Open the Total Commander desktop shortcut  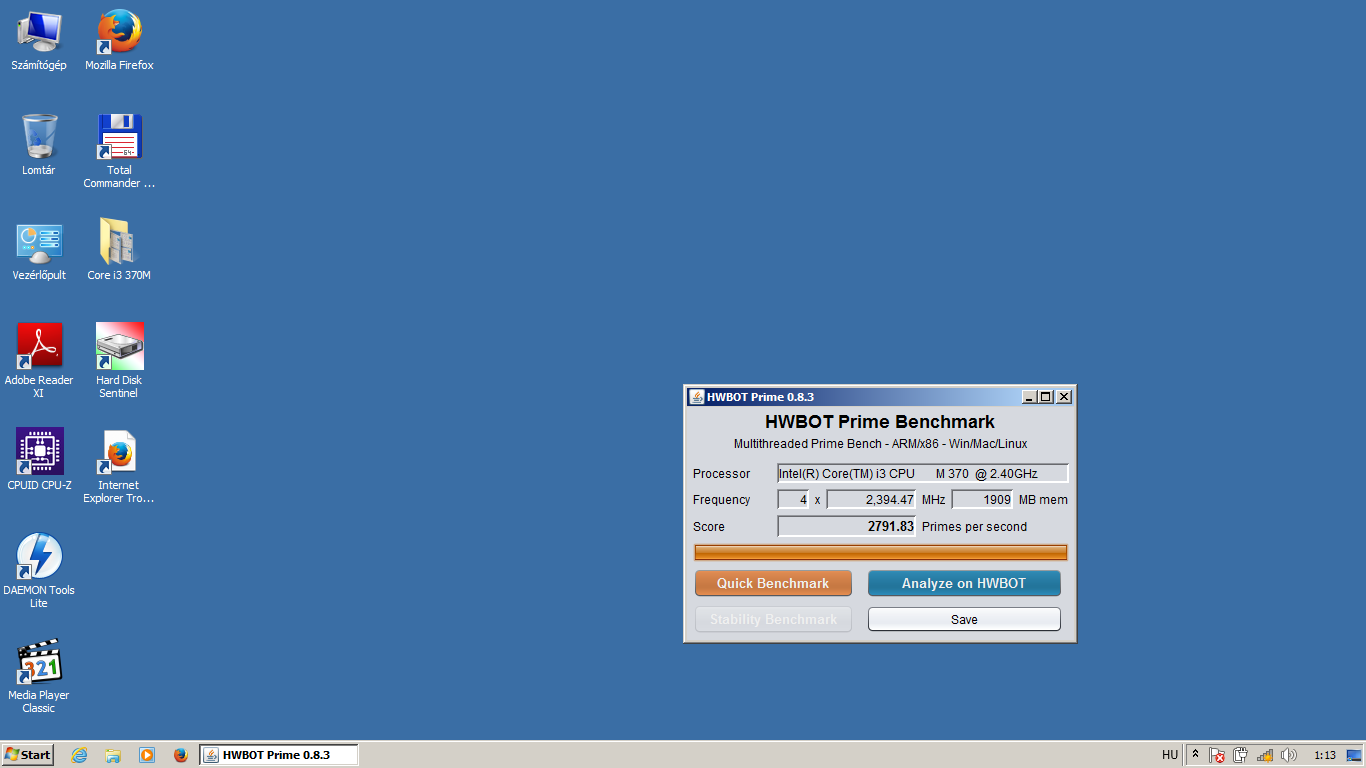119,151
